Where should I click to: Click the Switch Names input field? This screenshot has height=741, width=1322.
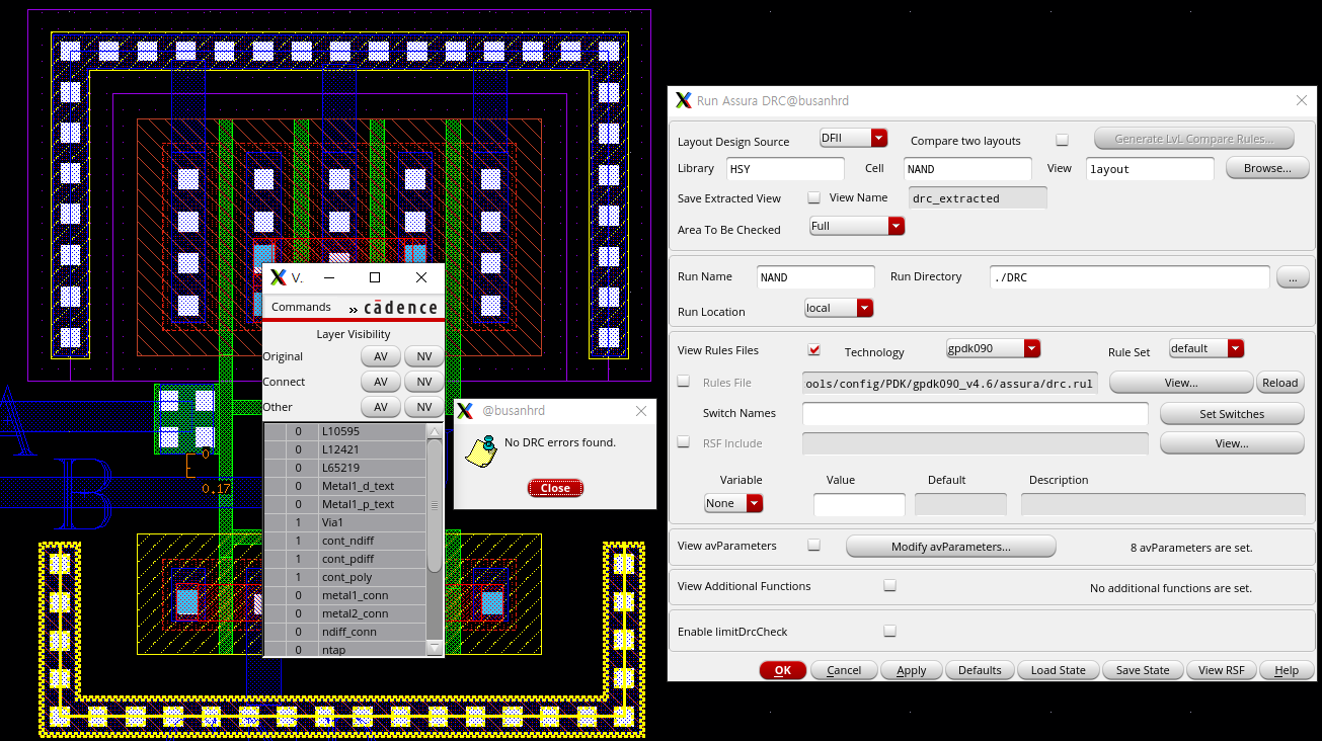[x=975, y=413]
